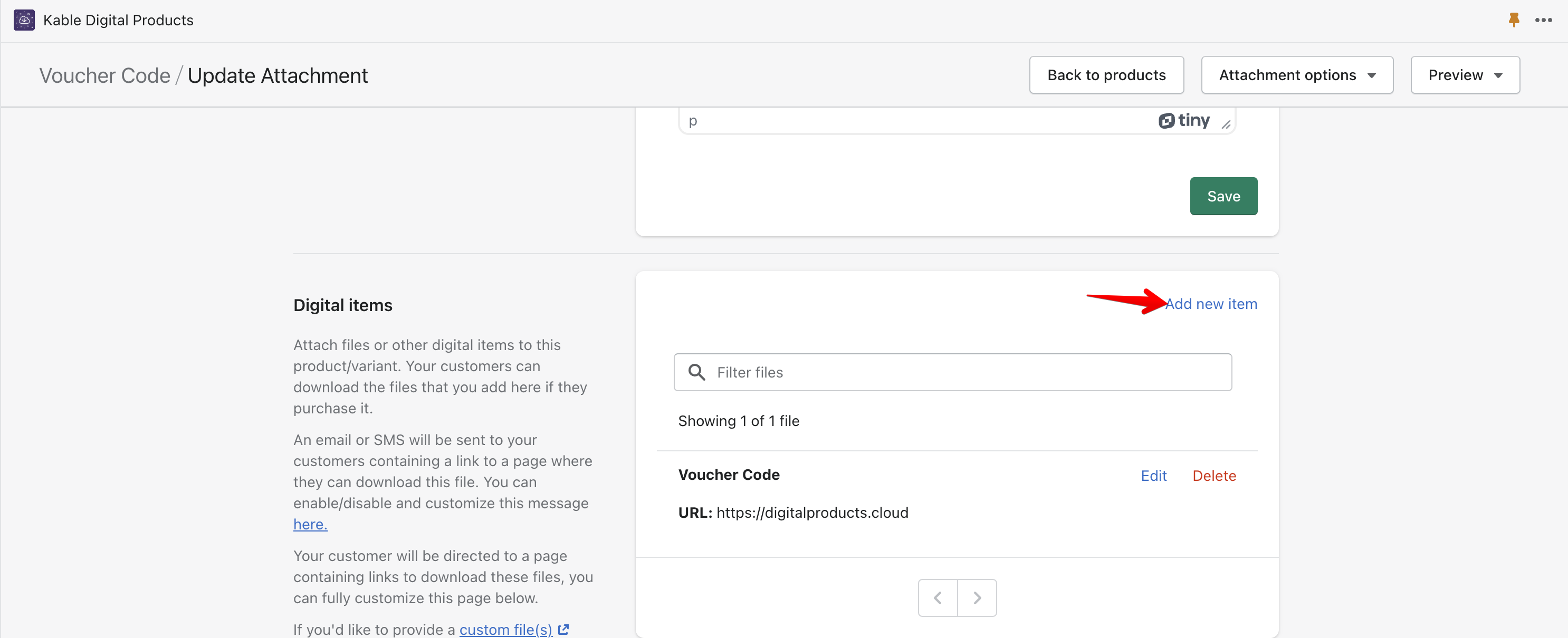Go to next page with right pagination arrow
1568x638 pixels.
coord(977,597)
